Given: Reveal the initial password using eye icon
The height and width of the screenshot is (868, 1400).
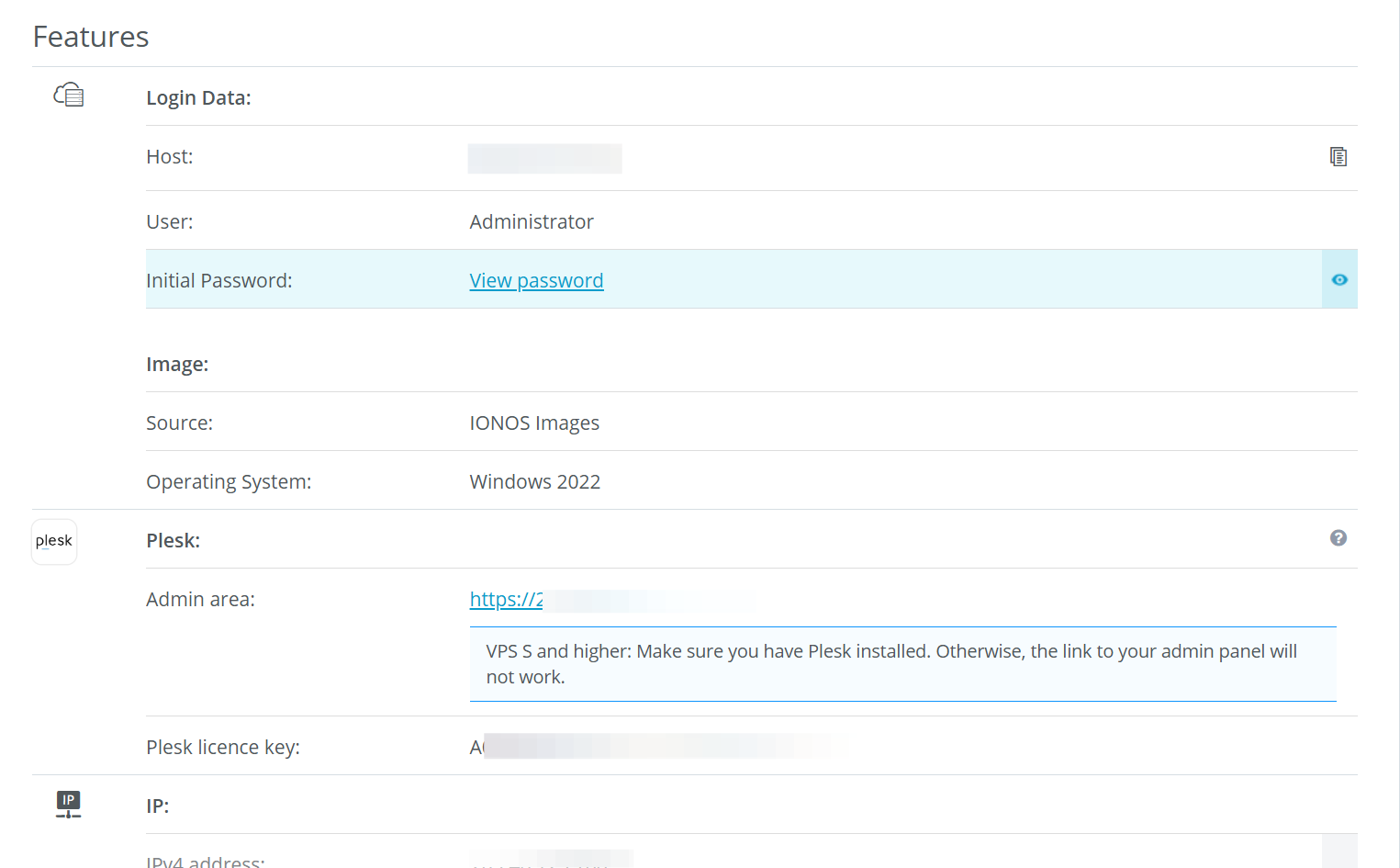Looking at the screenshot, I should click(1339, 280).
